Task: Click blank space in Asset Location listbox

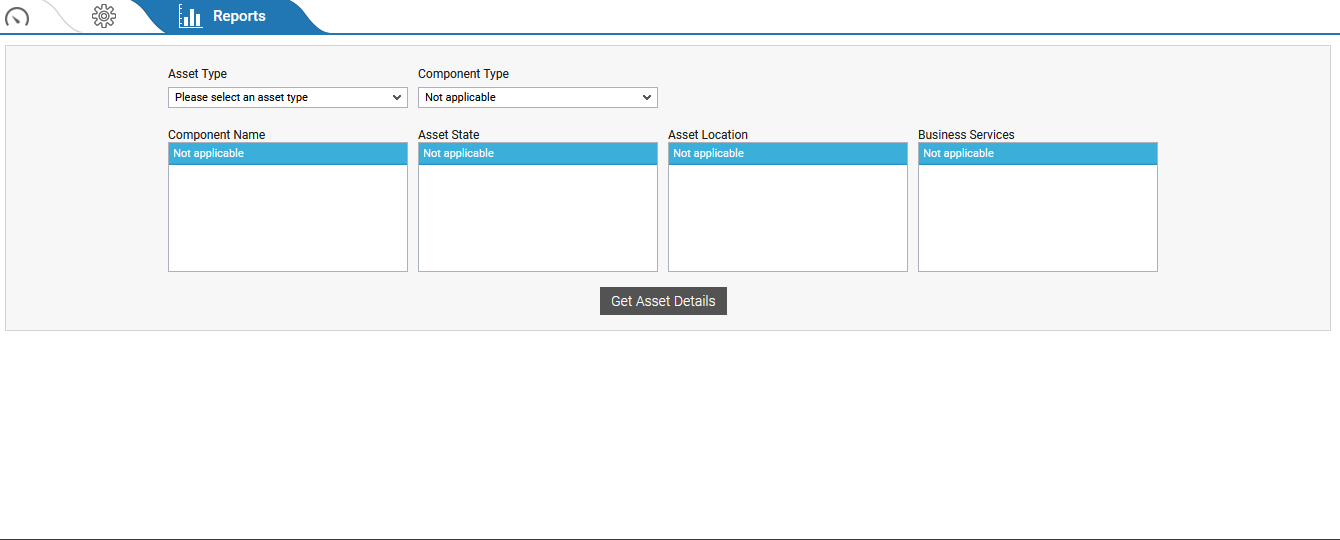Action: [788, 220]
